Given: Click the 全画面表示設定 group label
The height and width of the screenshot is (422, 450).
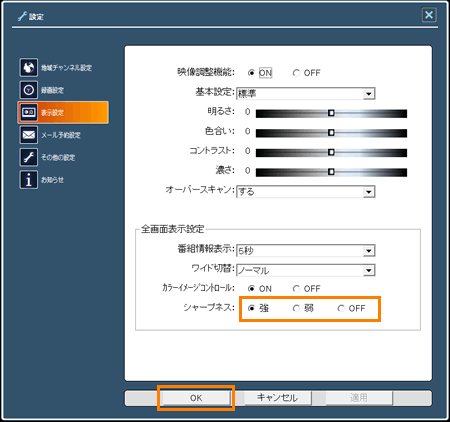Looking at the screenshot, I should click(172, 229).
